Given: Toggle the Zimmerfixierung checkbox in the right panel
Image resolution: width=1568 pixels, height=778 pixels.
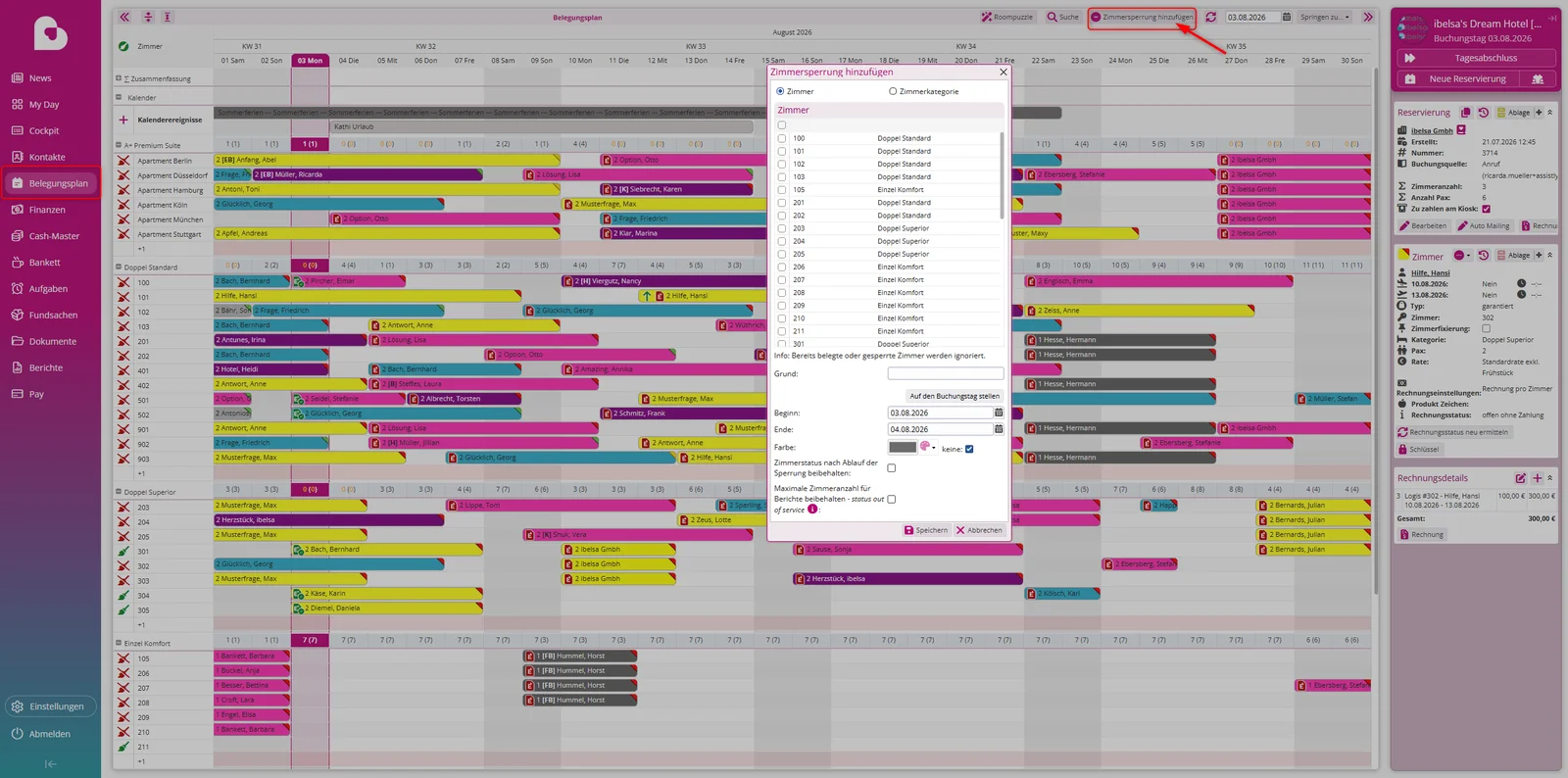Looking at the screenshot, I should [x=1486, y=328].
